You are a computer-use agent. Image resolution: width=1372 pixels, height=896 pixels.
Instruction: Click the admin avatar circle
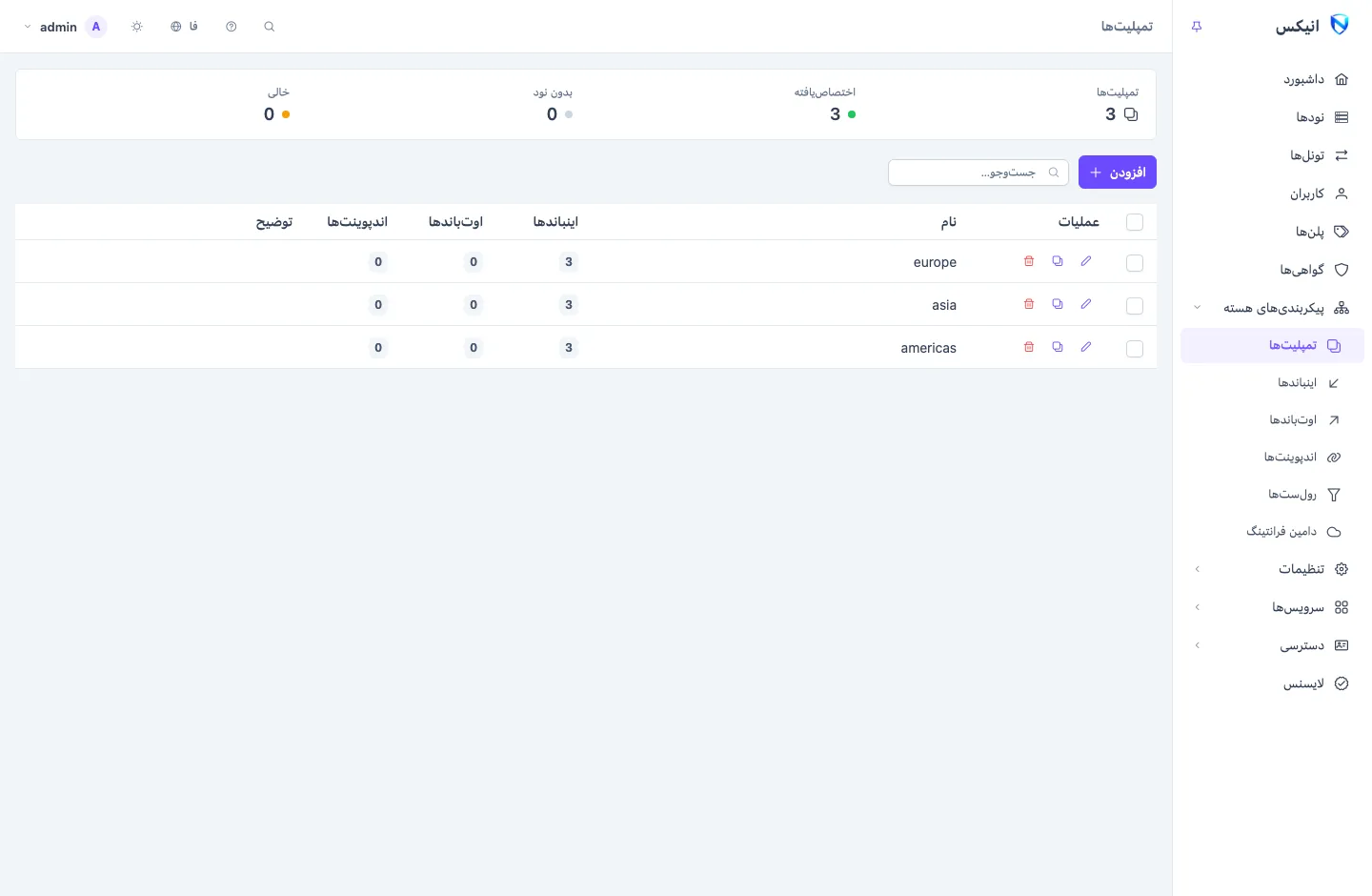pos(96,27)
